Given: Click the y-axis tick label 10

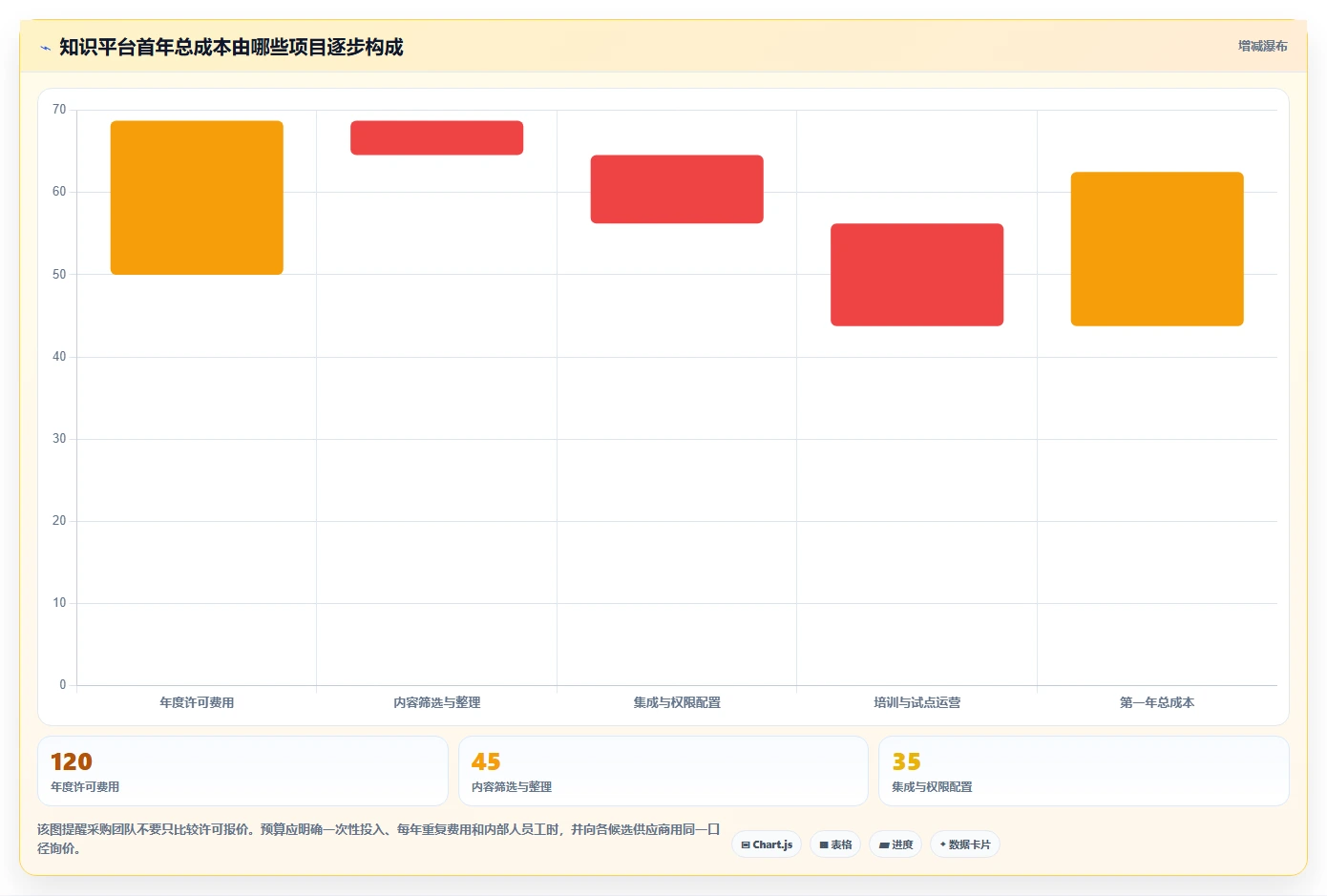Looking at the screenshot, I should pyautogui.click(x=59, y=603).
